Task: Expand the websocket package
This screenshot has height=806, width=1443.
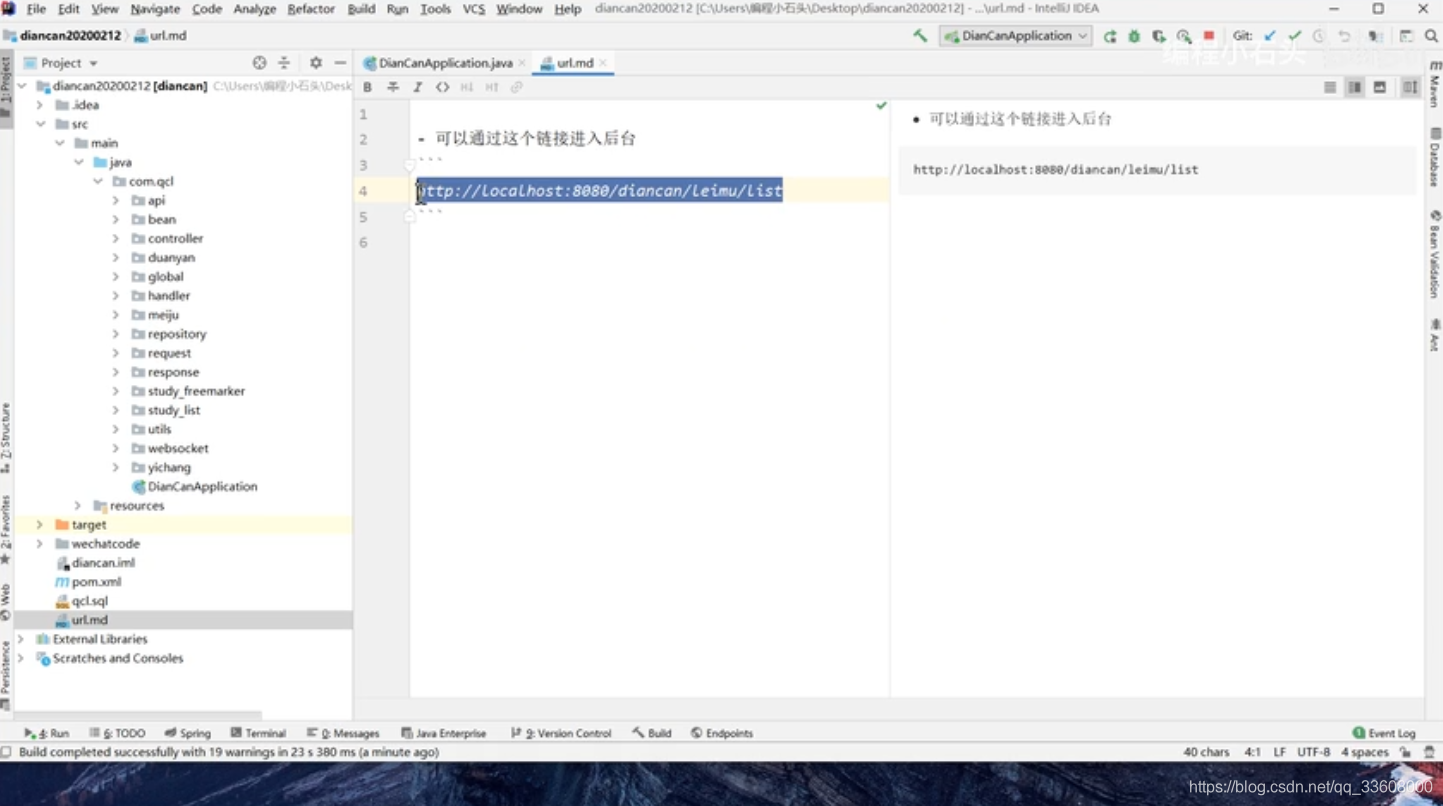Action: click(116, 448)
